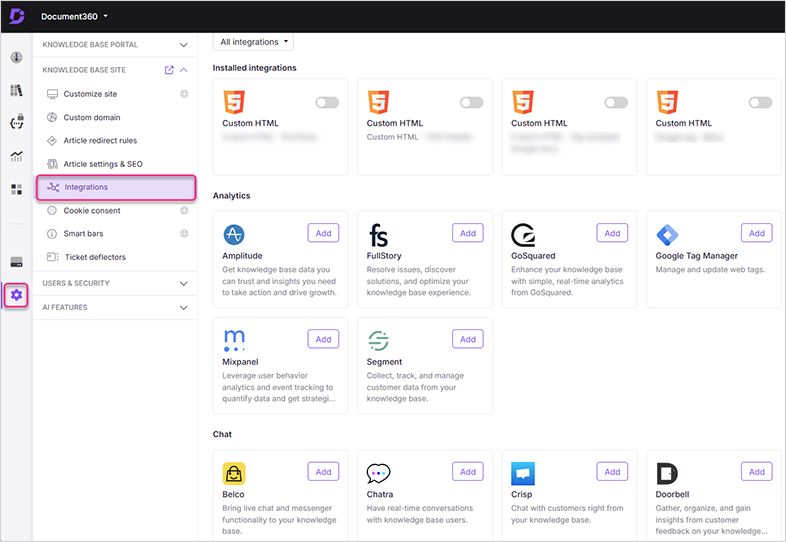This screenshot has height=542, width=786.
Task: Collapse the Knowledge Base Site section
Action: [183, 70]
